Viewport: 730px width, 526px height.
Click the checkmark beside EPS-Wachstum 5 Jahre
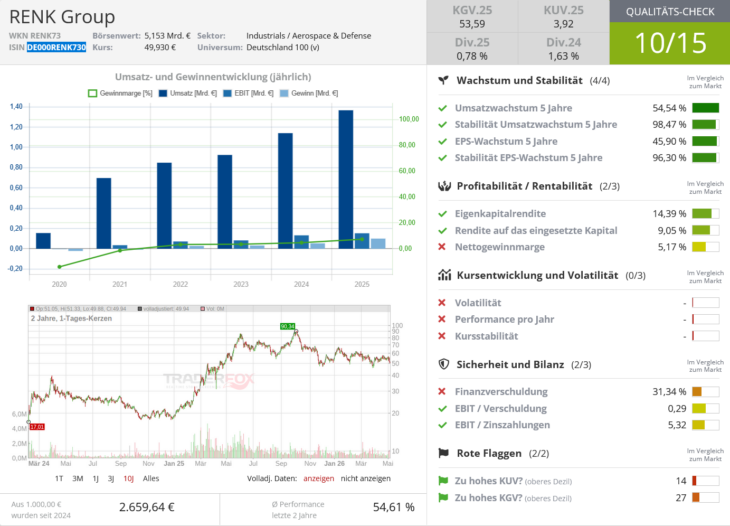[x=442, y=142]
